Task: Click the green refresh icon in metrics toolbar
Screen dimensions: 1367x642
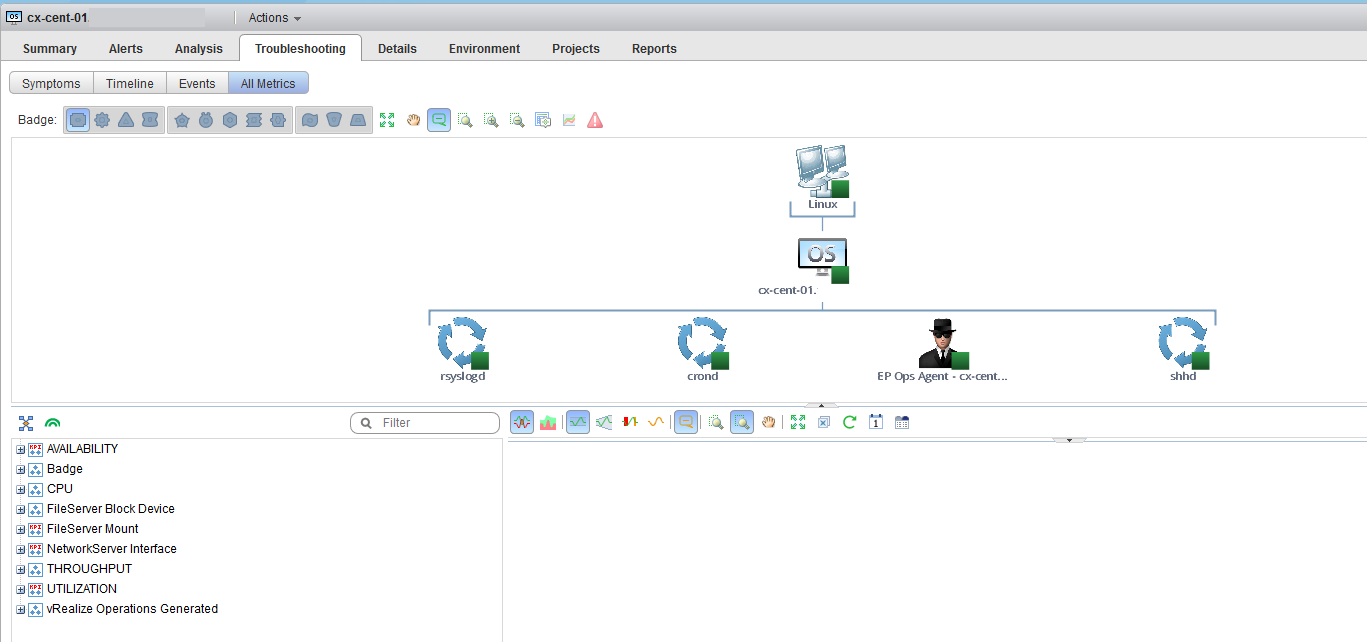Action: tap(849, 422)
